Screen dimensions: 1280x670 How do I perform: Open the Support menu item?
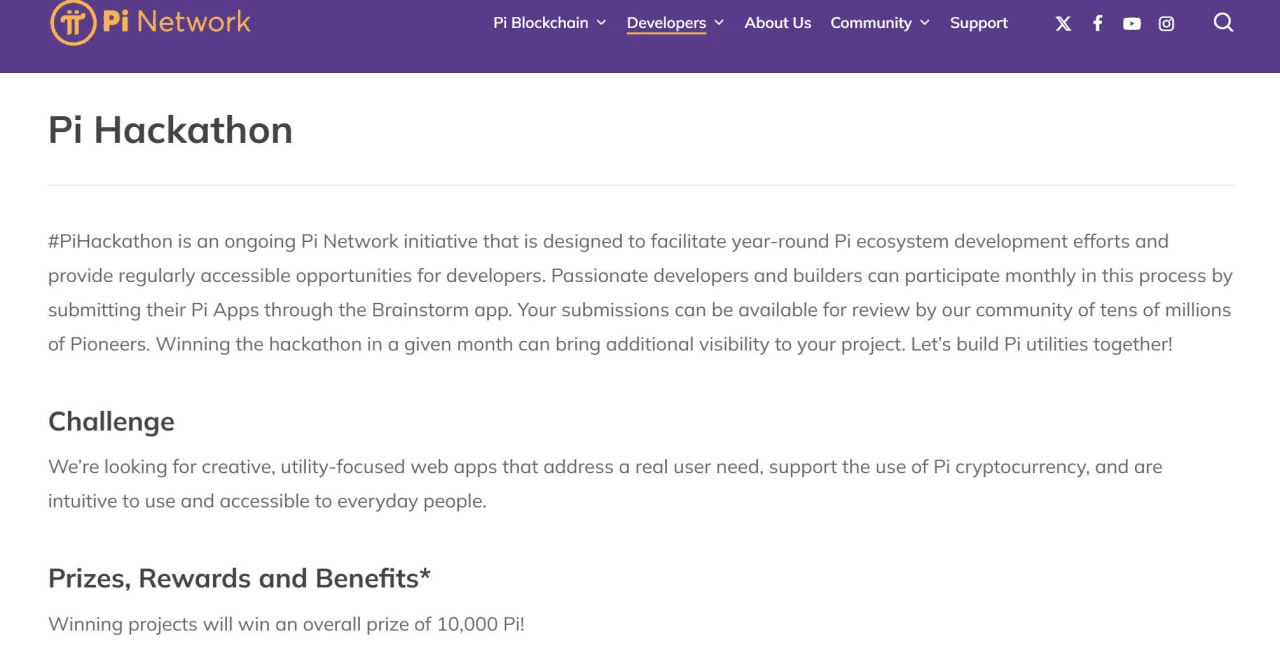click(979, 22)
